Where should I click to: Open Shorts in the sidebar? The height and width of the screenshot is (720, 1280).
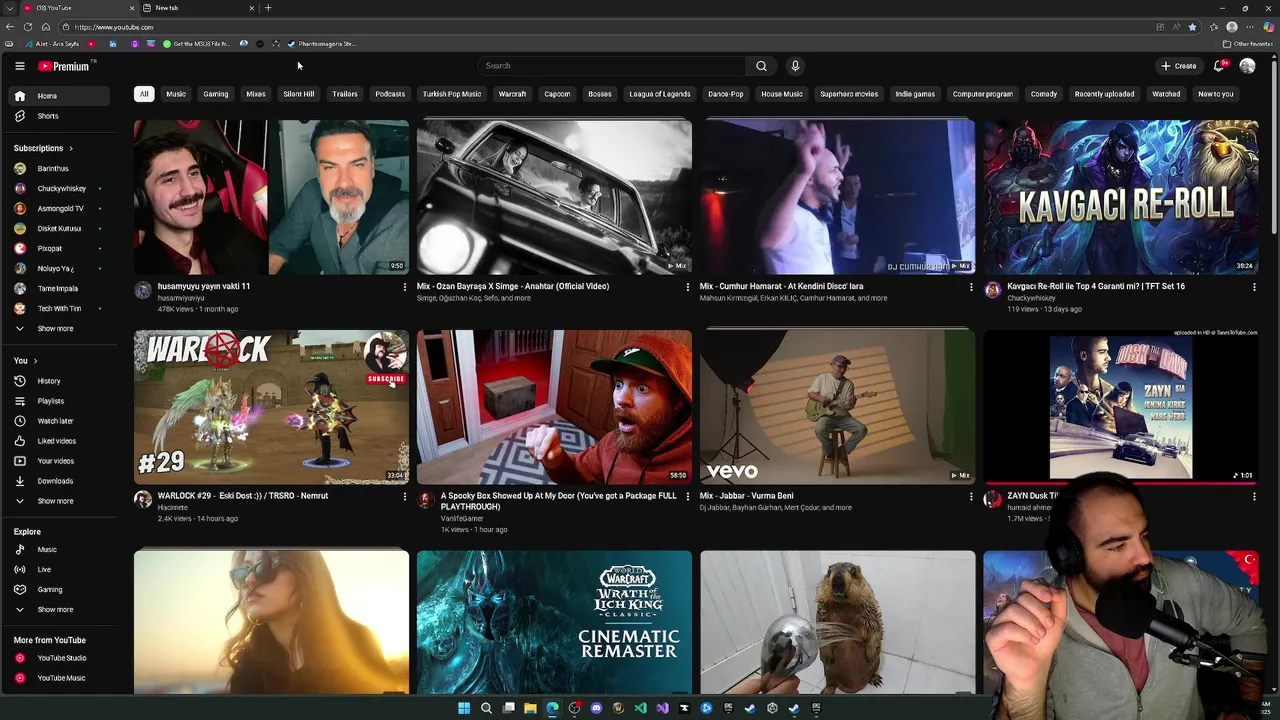(60, 116)
